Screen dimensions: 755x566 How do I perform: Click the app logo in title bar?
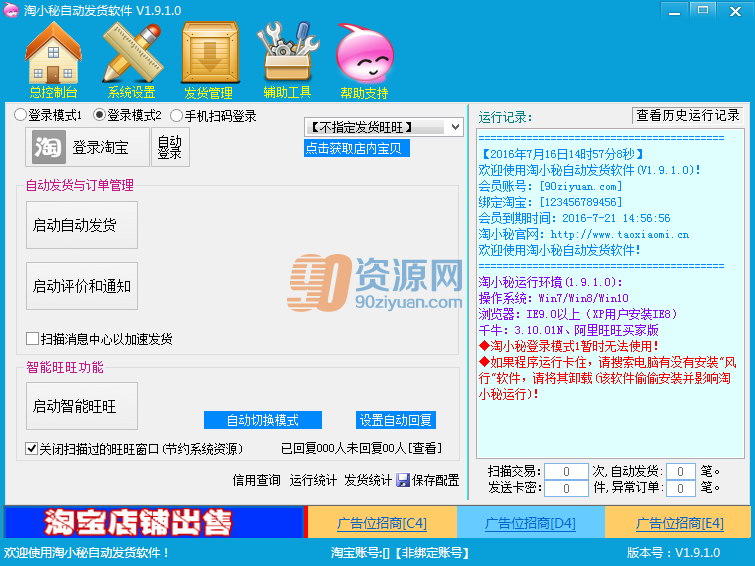pos(11,10)
